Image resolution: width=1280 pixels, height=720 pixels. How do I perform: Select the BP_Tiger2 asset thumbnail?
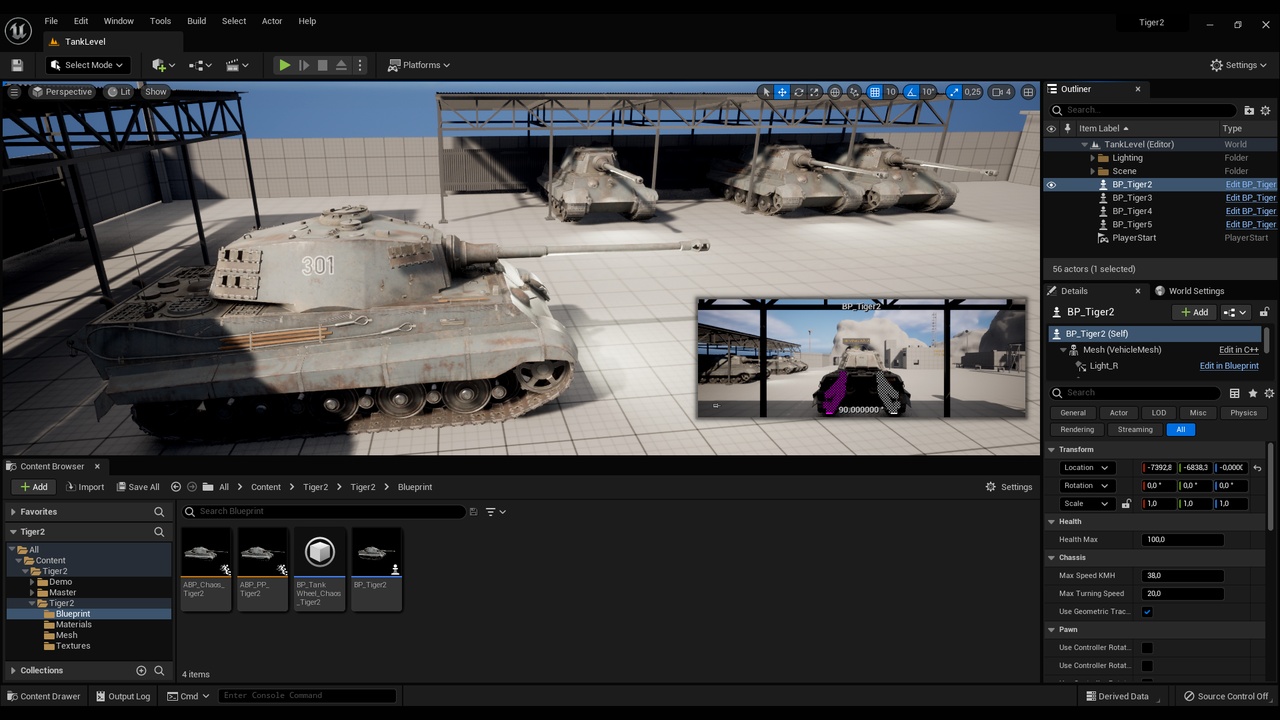(x=376, y=568)
